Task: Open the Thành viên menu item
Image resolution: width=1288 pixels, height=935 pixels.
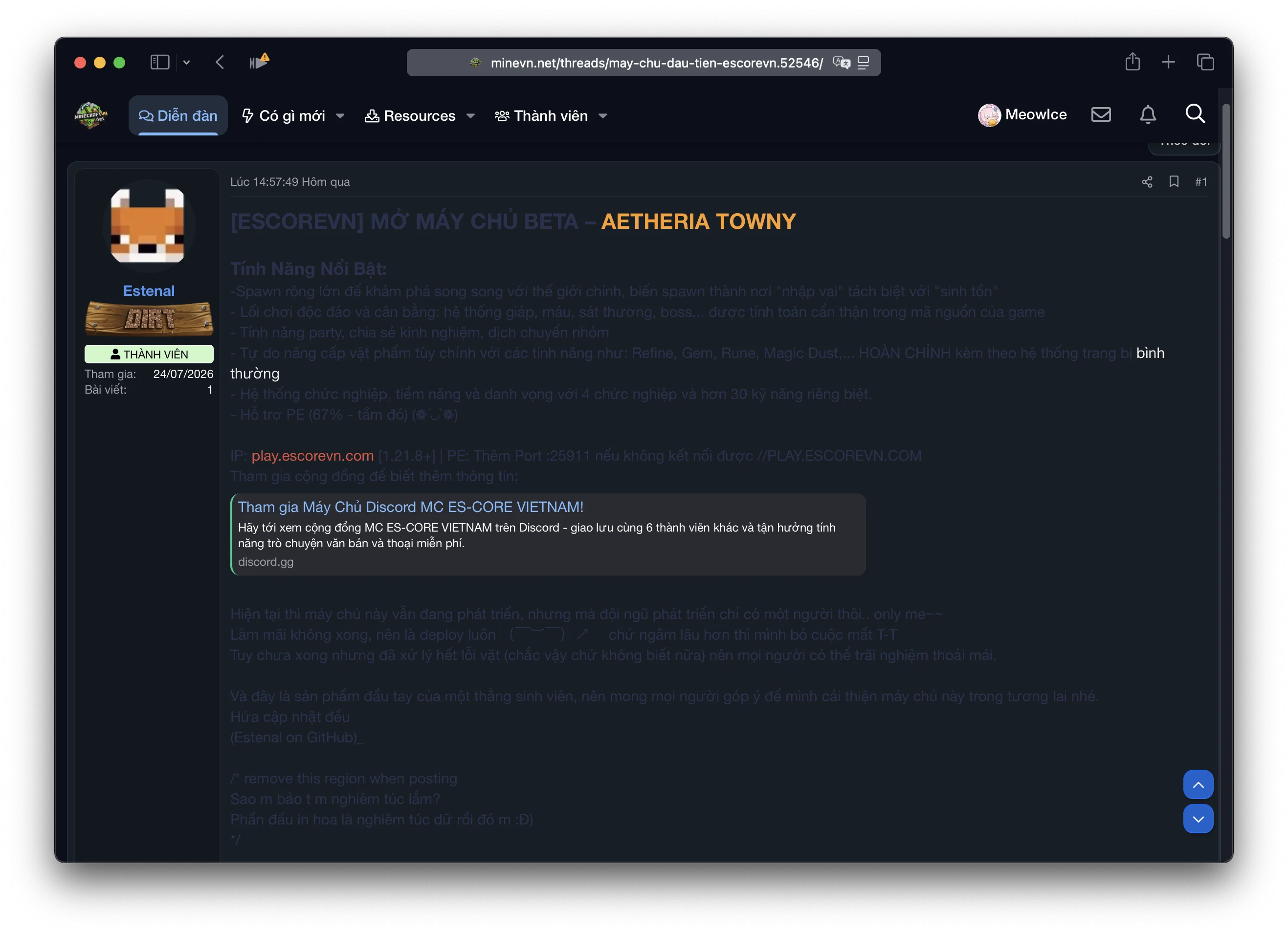Action: [541, 116]
